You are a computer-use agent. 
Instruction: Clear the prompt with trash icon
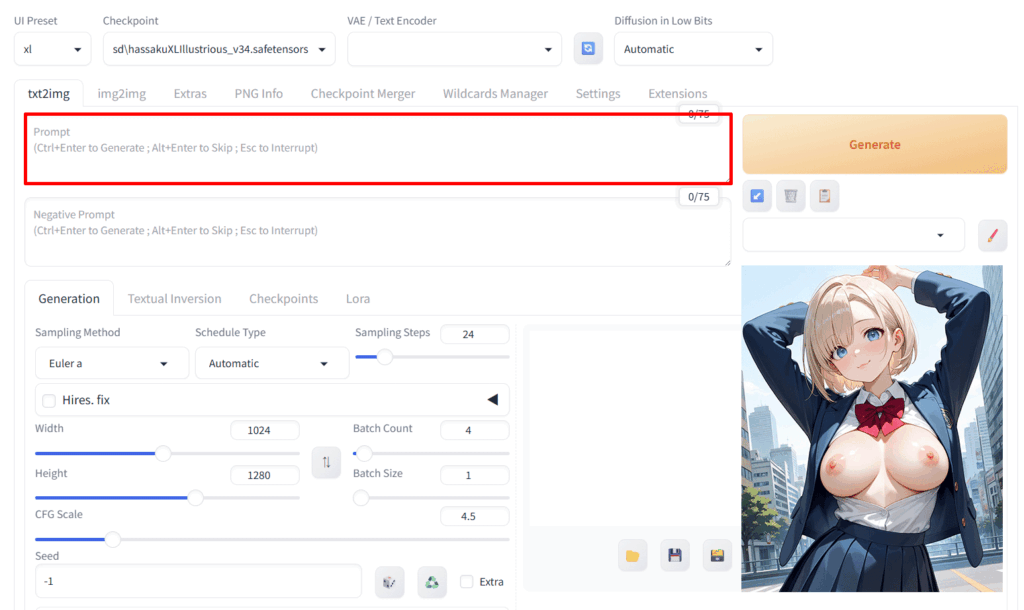click(790, 196)
